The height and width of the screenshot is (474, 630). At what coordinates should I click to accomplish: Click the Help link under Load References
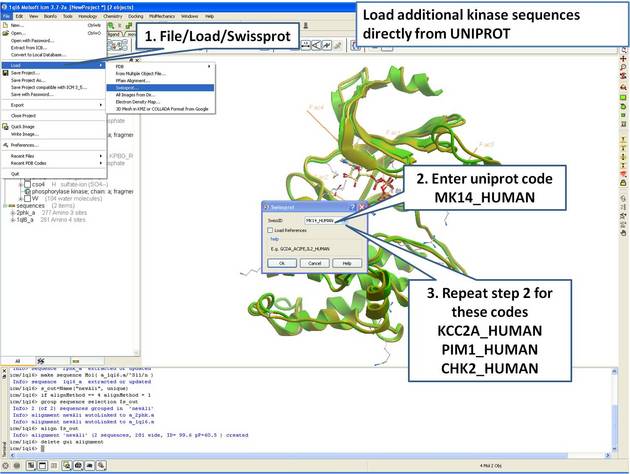274,239
